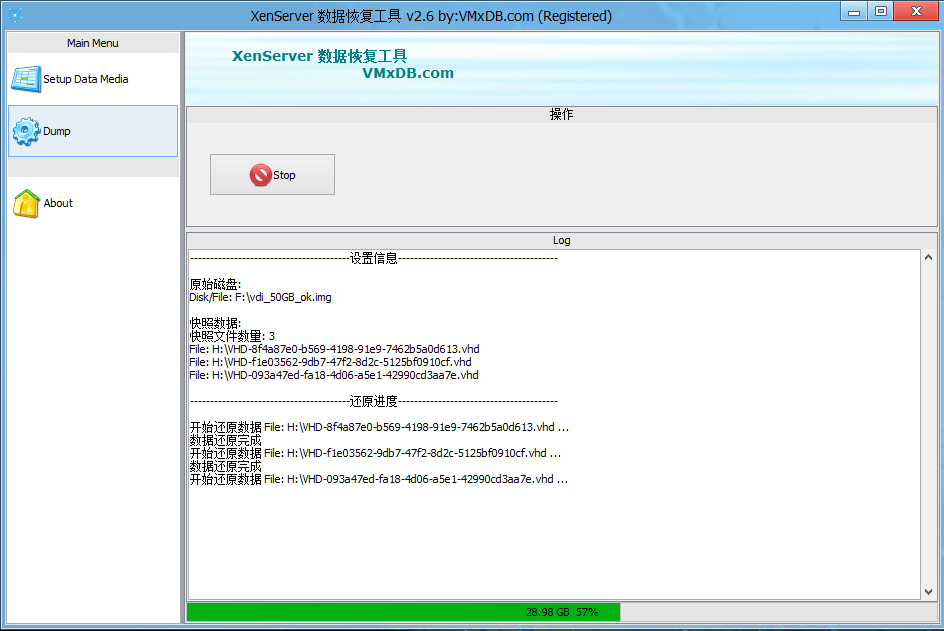This screenshot has height=631, width=944.
Task: Click the Main Menu header
Action: [93, 43]
